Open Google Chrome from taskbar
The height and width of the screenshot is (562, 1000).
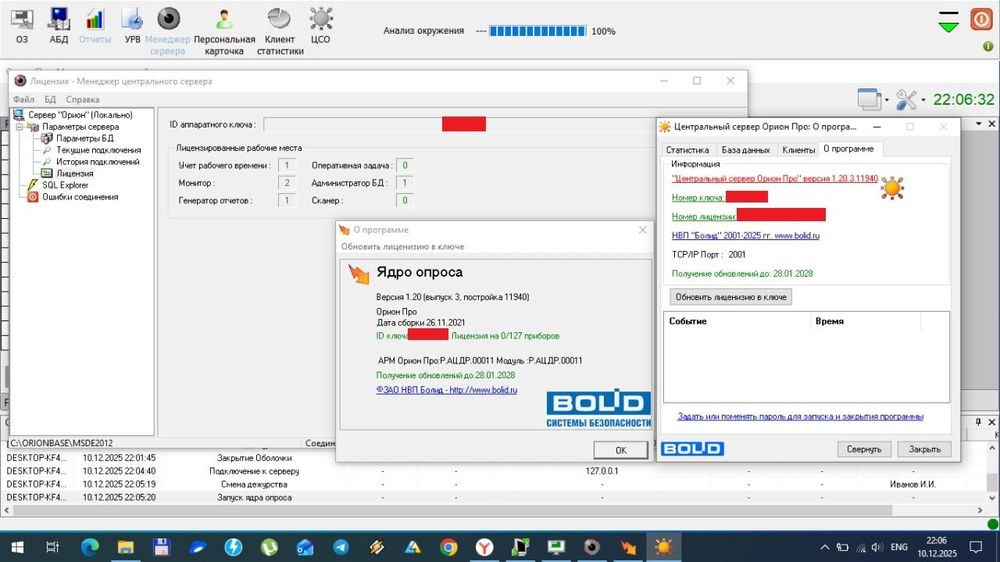pos(448,547)
